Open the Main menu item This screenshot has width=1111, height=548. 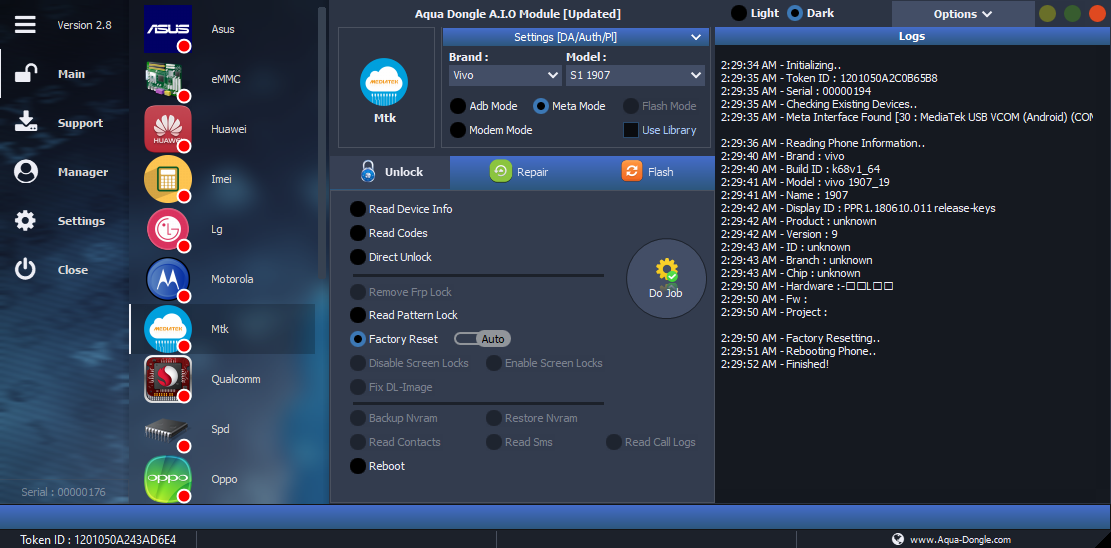click(x=72, y=74)
